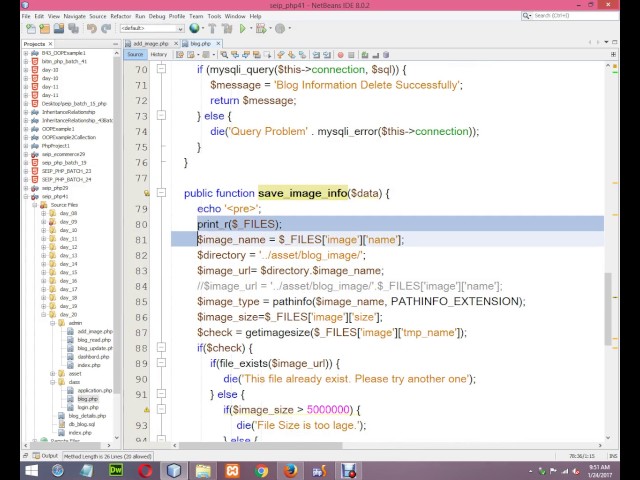Click the Shift Line Left icon

pos(316,55)
